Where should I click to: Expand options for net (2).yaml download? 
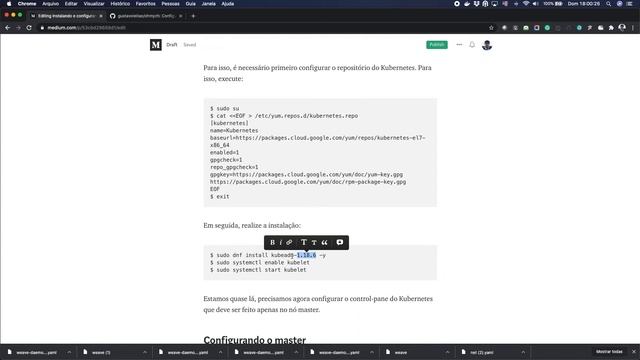coord(523,352)
